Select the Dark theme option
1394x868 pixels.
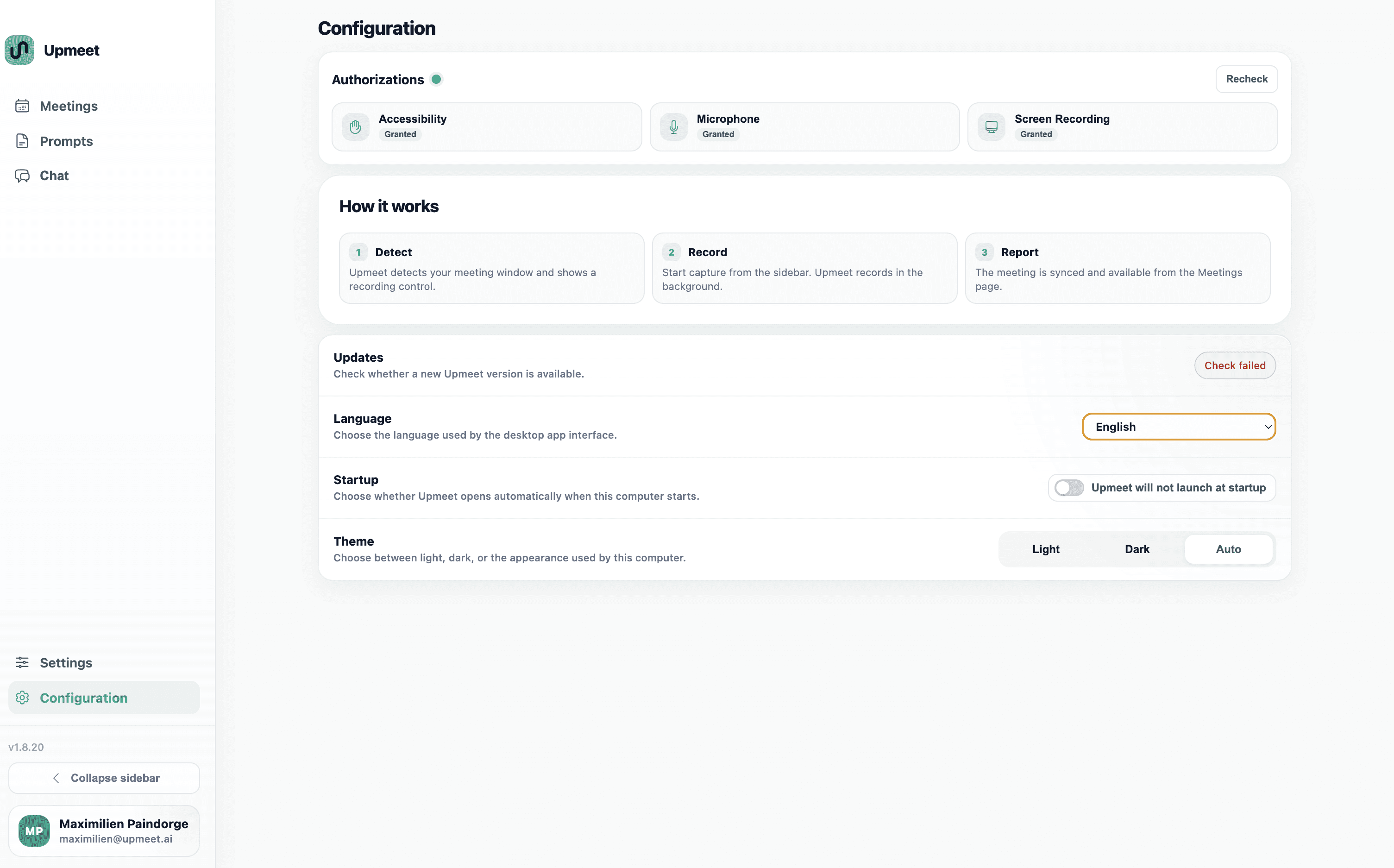(x=1137, y=549)
